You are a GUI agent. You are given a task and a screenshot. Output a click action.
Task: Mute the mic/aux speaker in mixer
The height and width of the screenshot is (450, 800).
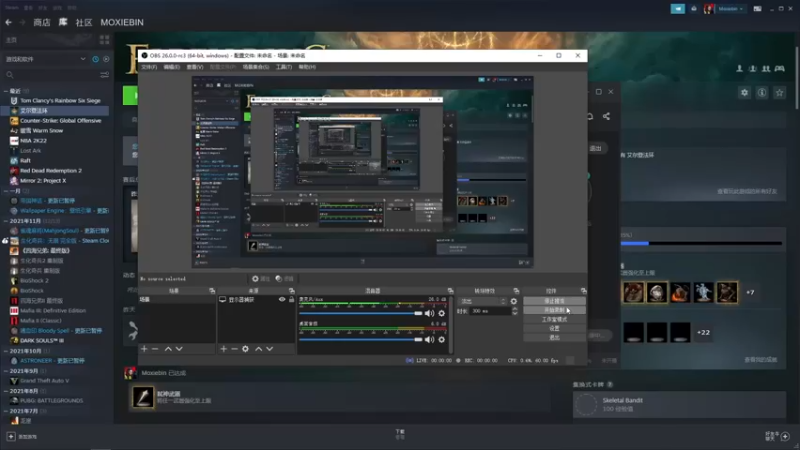click(430, 313)
